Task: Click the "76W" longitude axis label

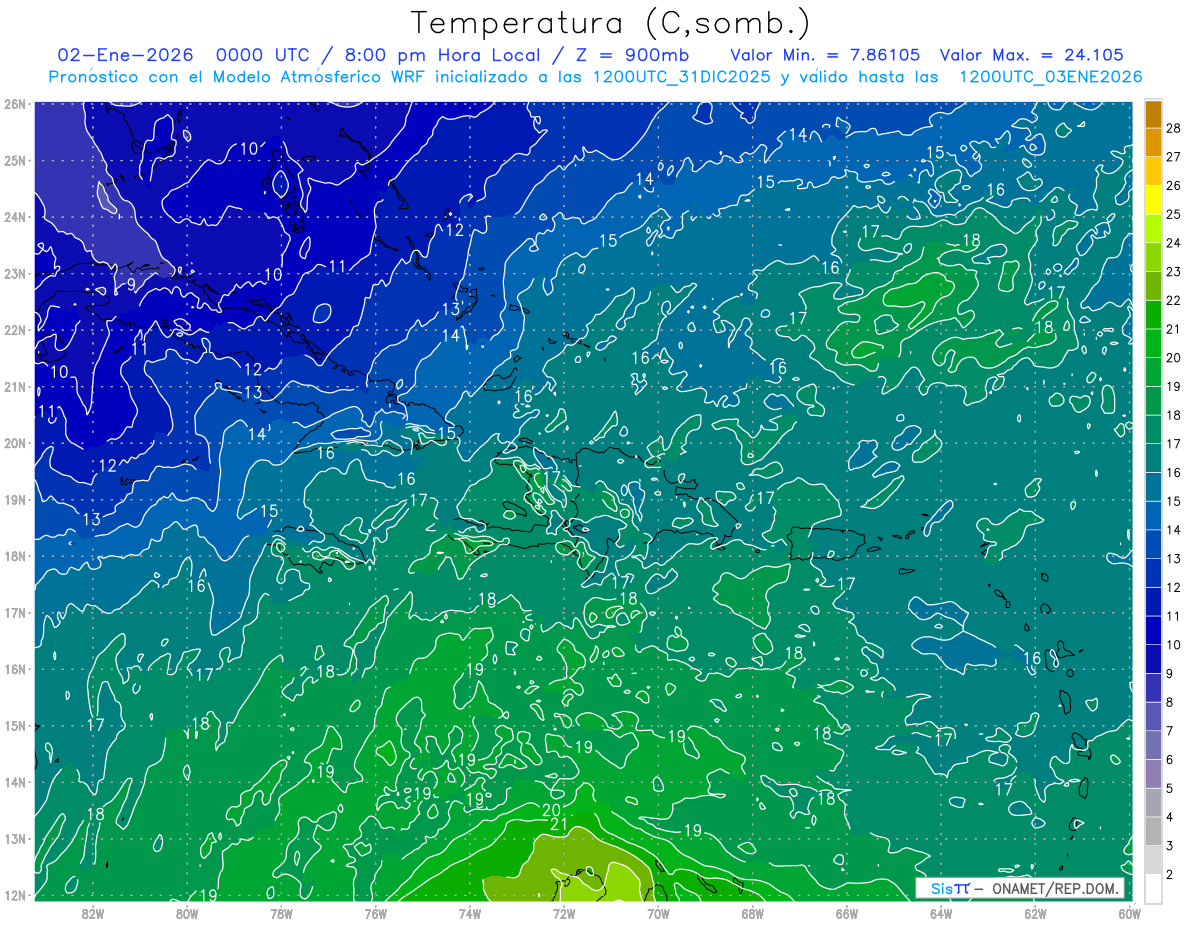Action: coord(375,912)
